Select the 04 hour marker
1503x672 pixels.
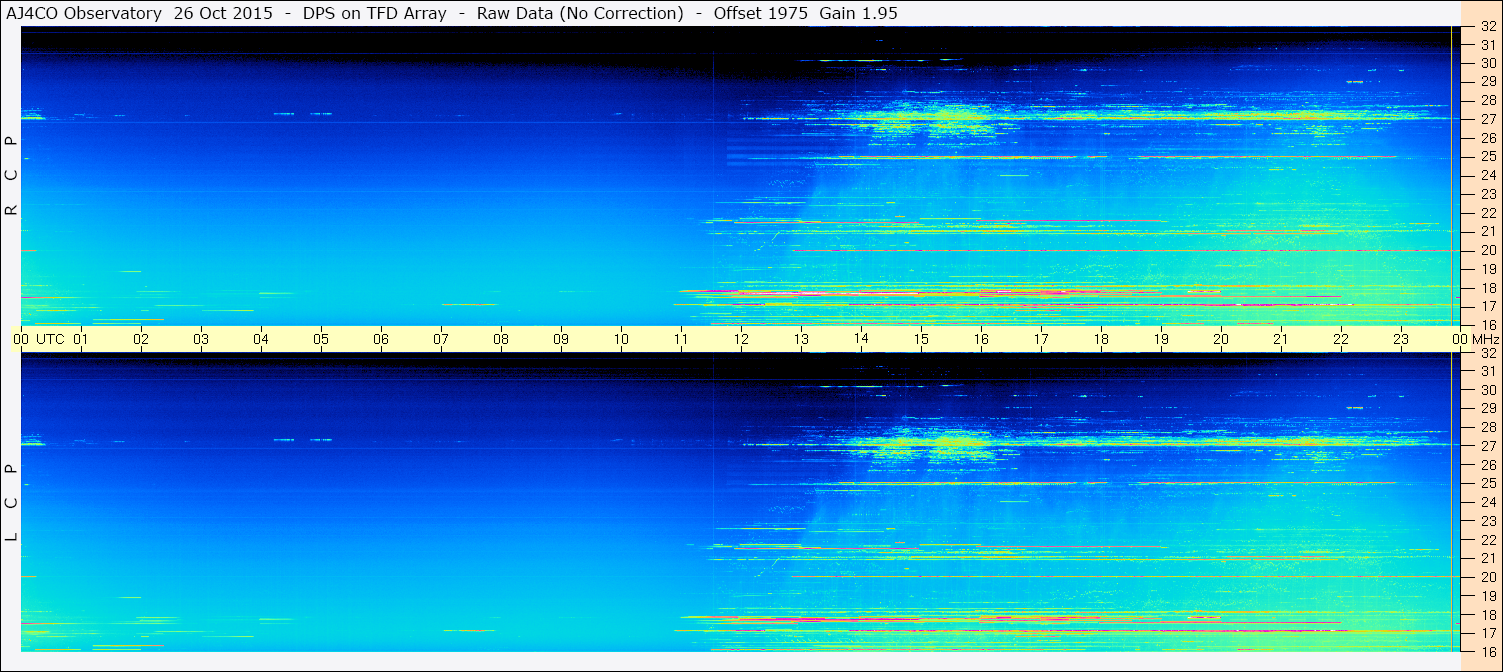[261, 339]
